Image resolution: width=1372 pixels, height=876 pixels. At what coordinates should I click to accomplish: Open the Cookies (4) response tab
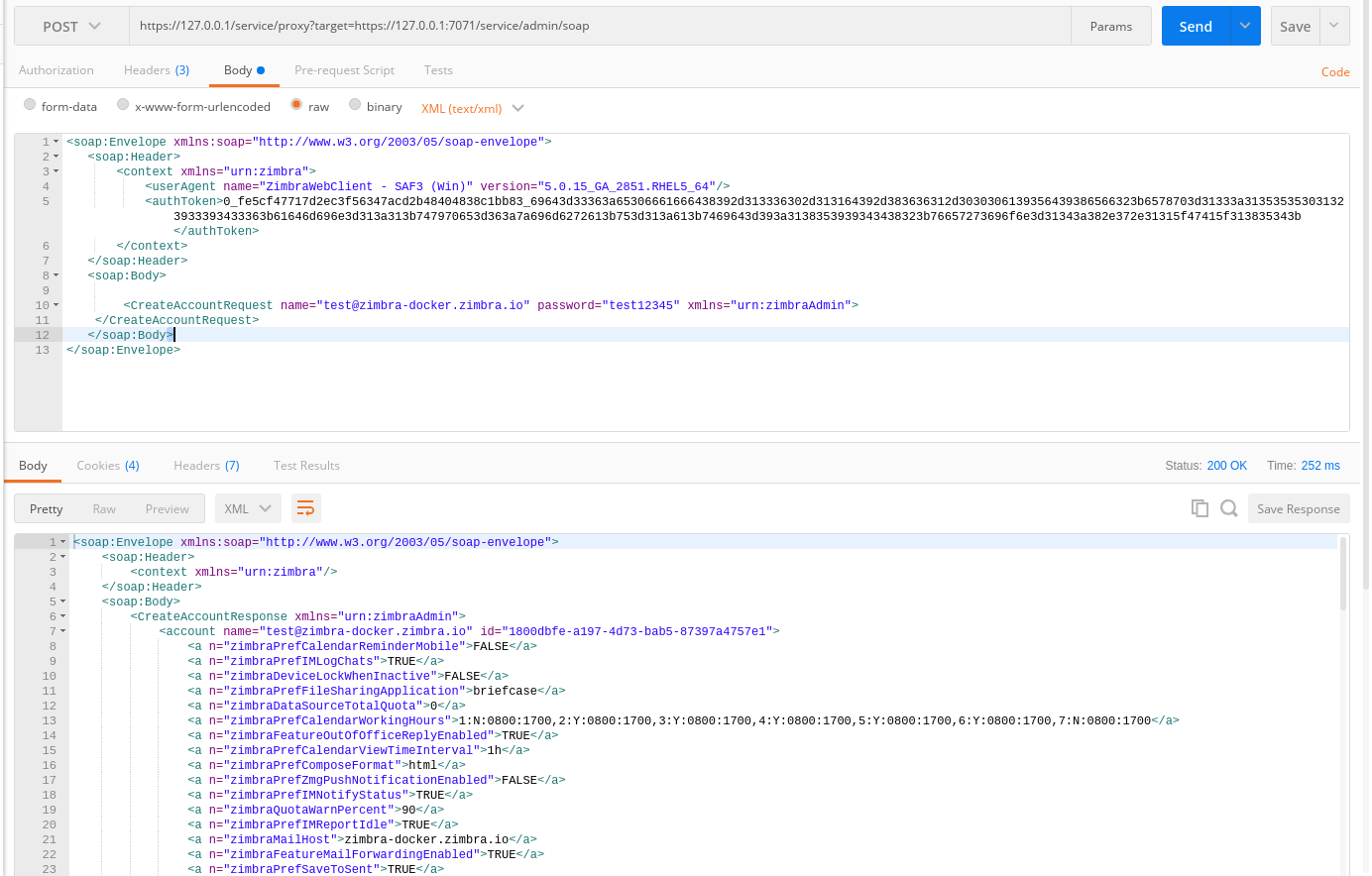[x=107, y=465]
